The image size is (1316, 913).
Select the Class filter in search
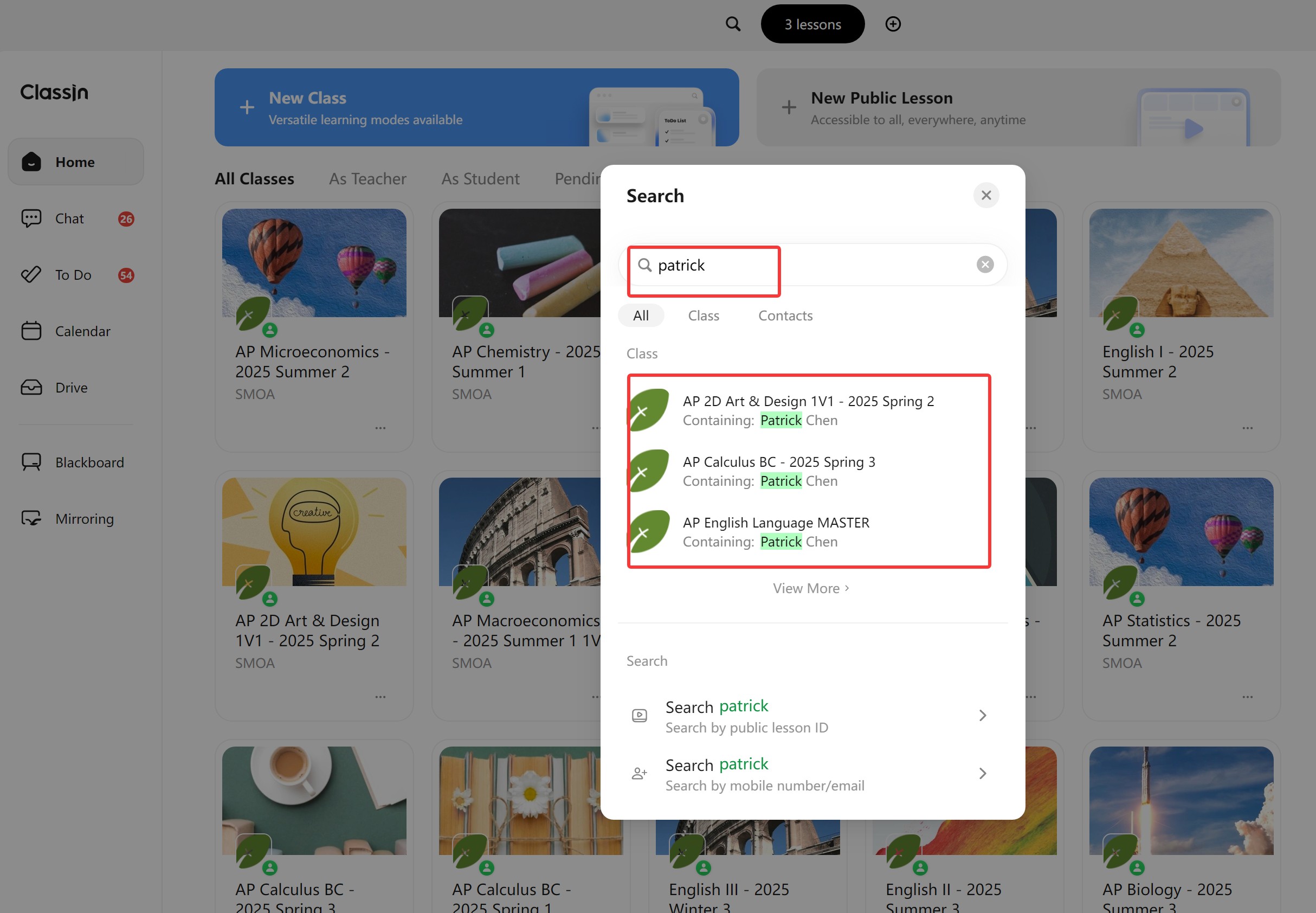[x=703, y=315]
